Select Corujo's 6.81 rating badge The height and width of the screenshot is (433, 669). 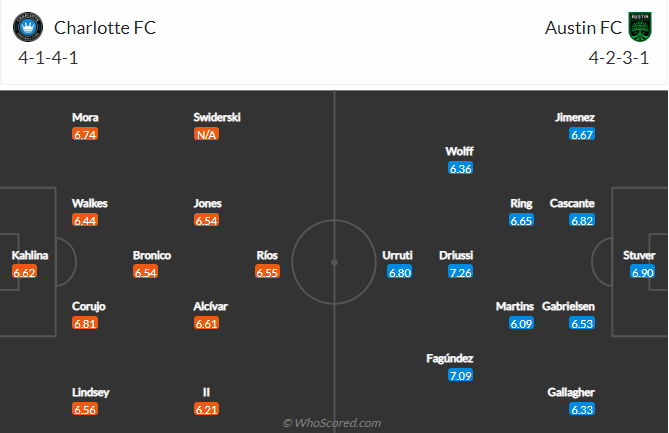pyautogui.click(x=85, y=323)
